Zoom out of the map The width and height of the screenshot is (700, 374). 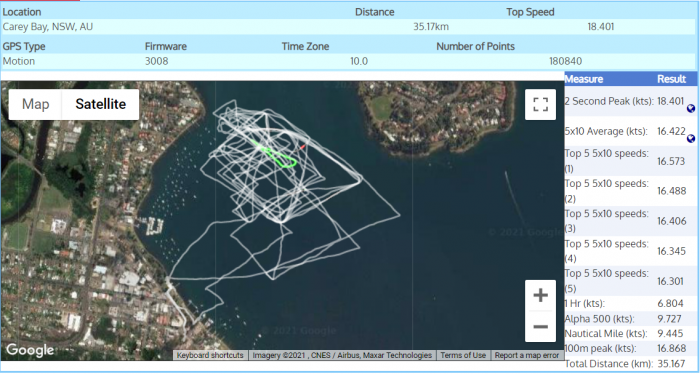click(540, 327)
